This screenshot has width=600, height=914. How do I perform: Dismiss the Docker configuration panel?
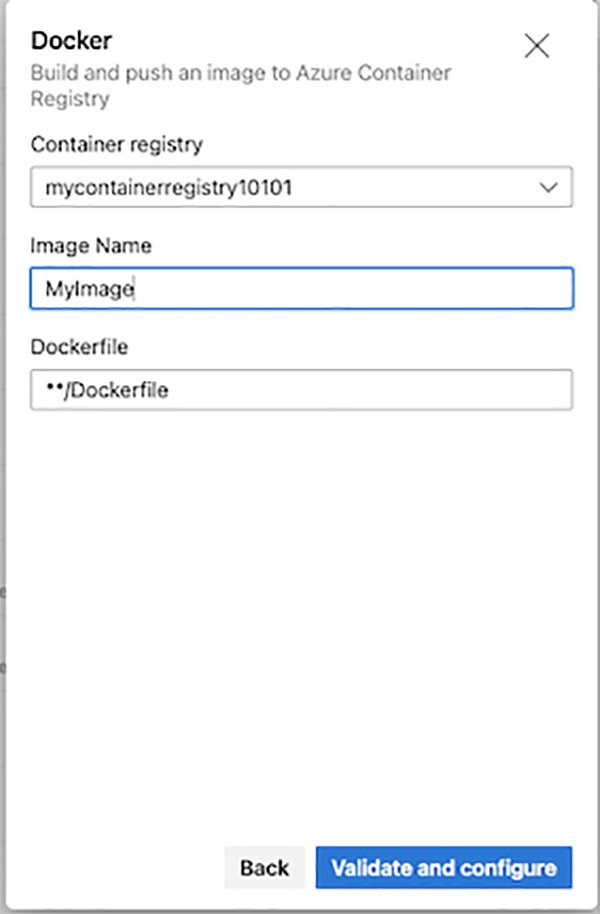[x=536, y=46]
